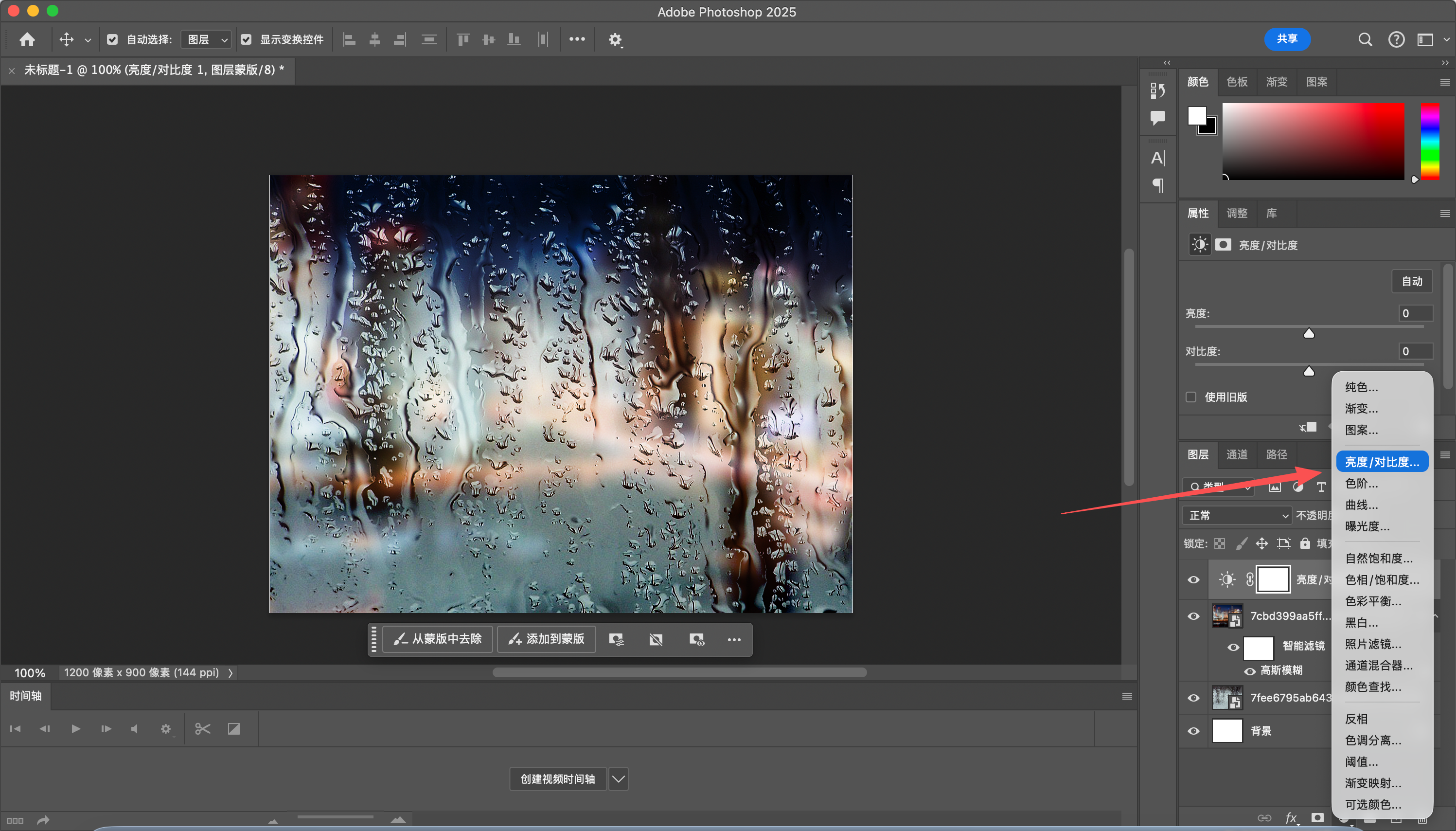Click the align left edges icon
The height and width of the screenshot is (831, 1456).
click(349, 39)
